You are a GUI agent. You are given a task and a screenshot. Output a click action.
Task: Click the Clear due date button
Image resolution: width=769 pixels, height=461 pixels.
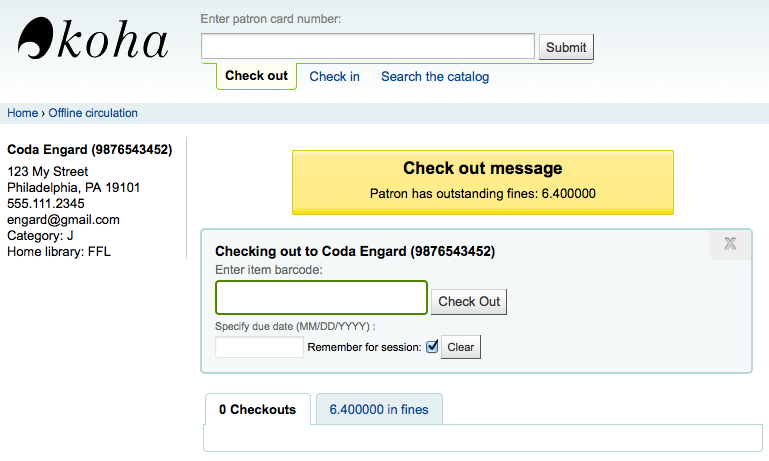coord(460,347)
